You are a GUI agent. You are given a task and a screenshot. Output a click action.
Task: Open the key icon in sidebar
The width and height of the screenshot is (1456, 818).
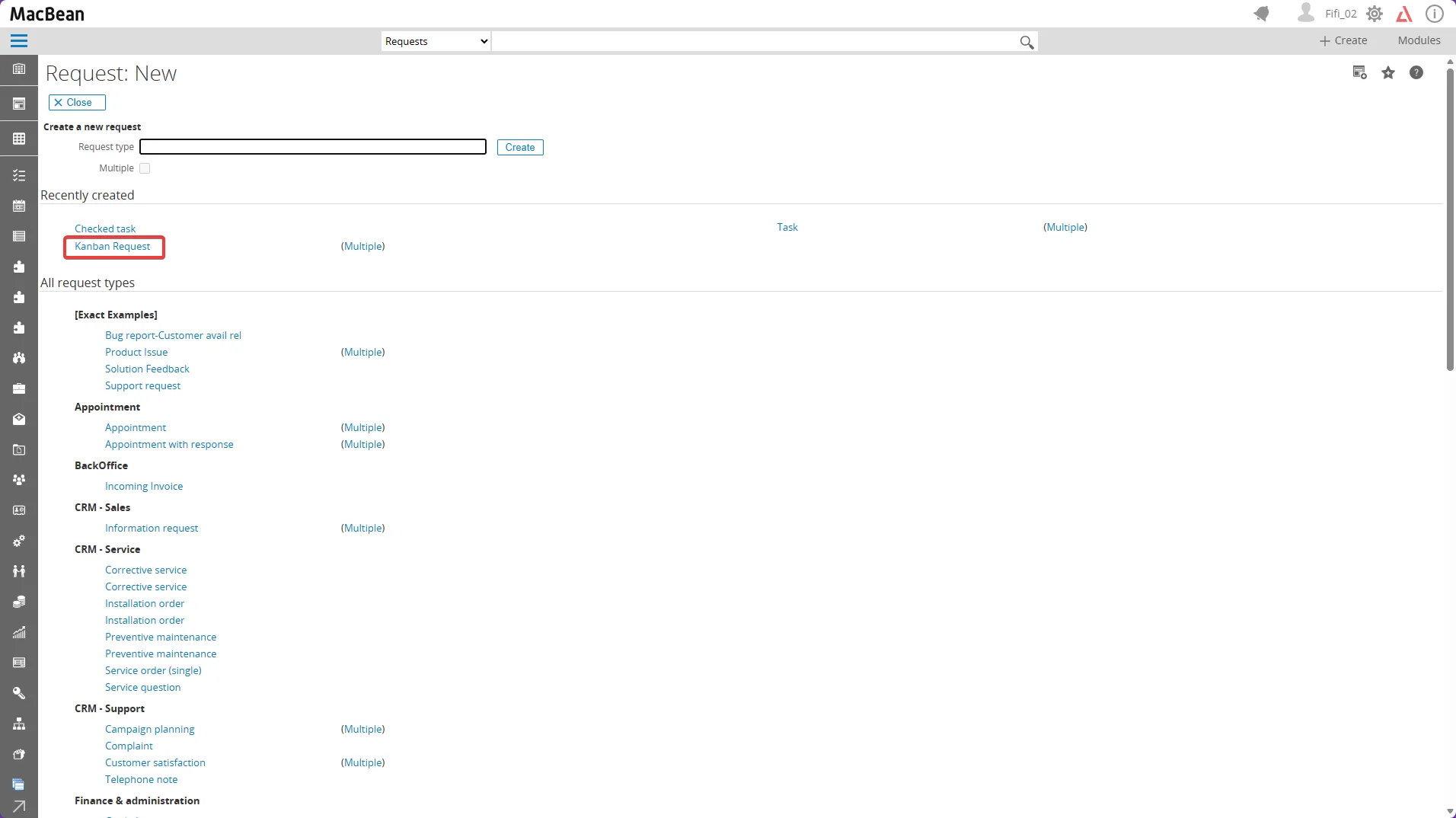[x=19, y=693]
